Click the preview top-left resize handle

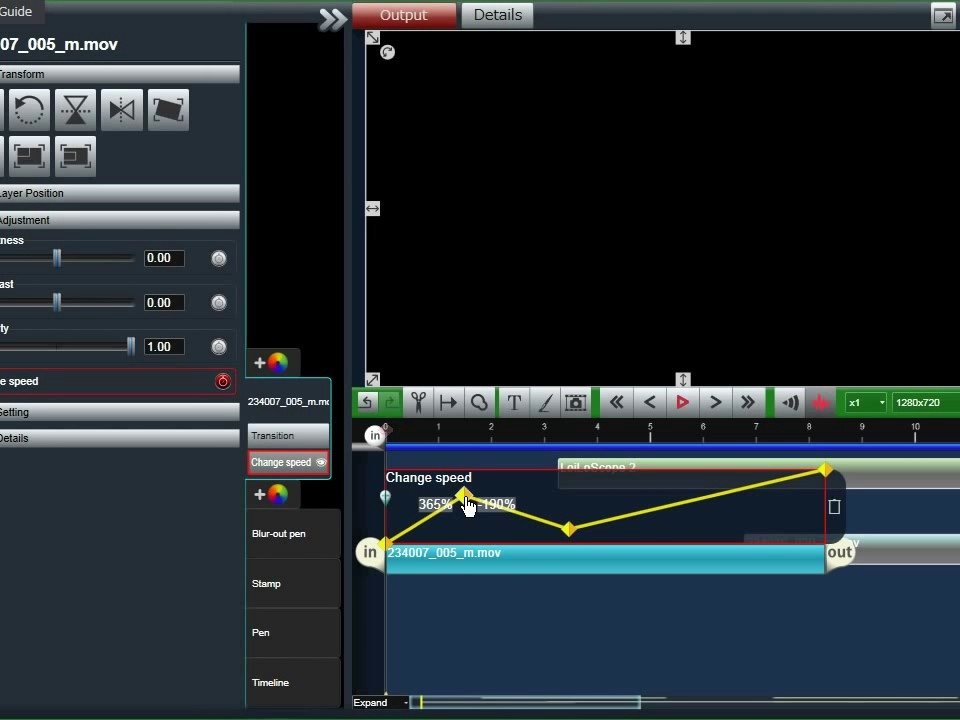372,37
